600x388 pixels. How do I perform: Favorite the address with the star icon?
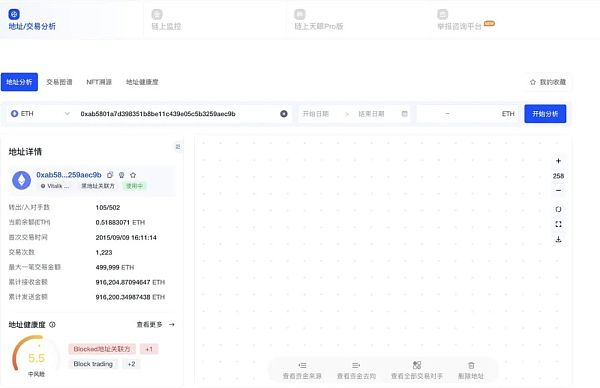[133, 175]
